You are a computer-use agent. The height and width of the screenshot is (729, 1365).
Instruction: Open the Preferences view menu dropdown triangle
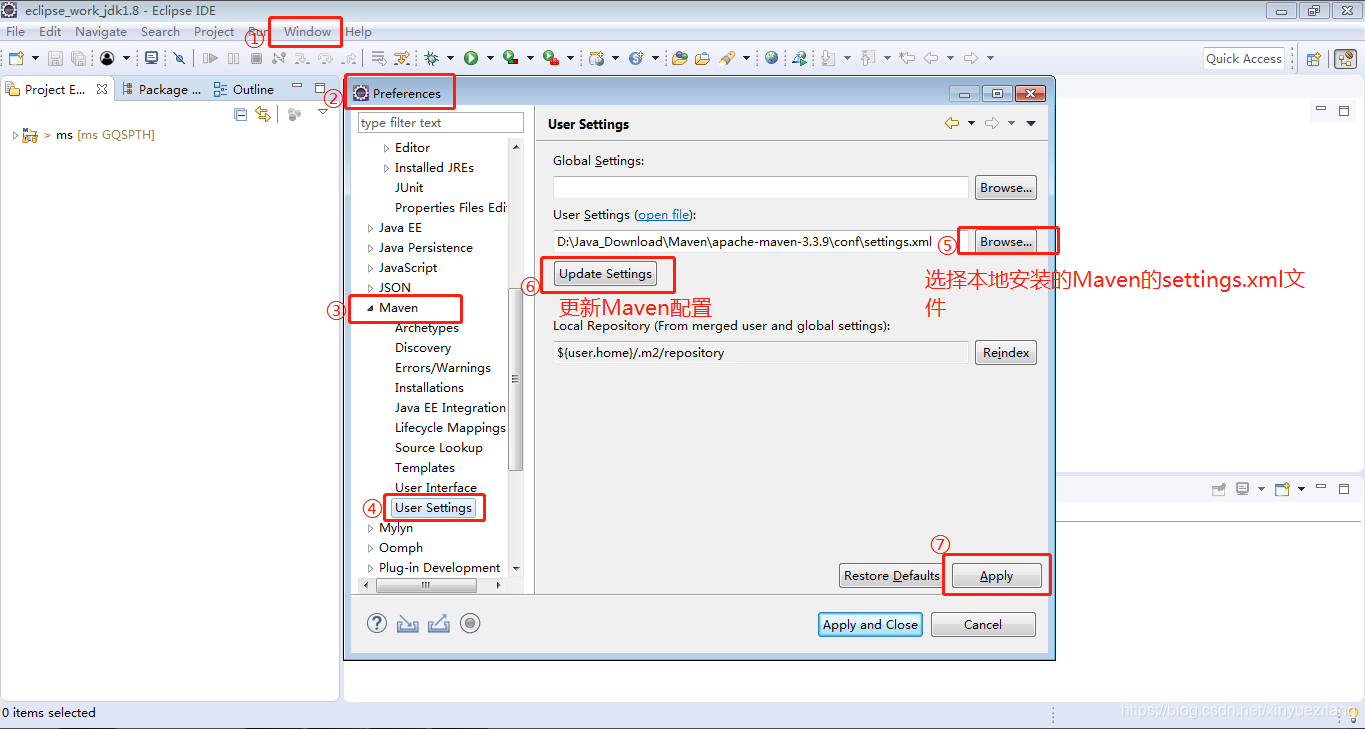pos(1031,123)
